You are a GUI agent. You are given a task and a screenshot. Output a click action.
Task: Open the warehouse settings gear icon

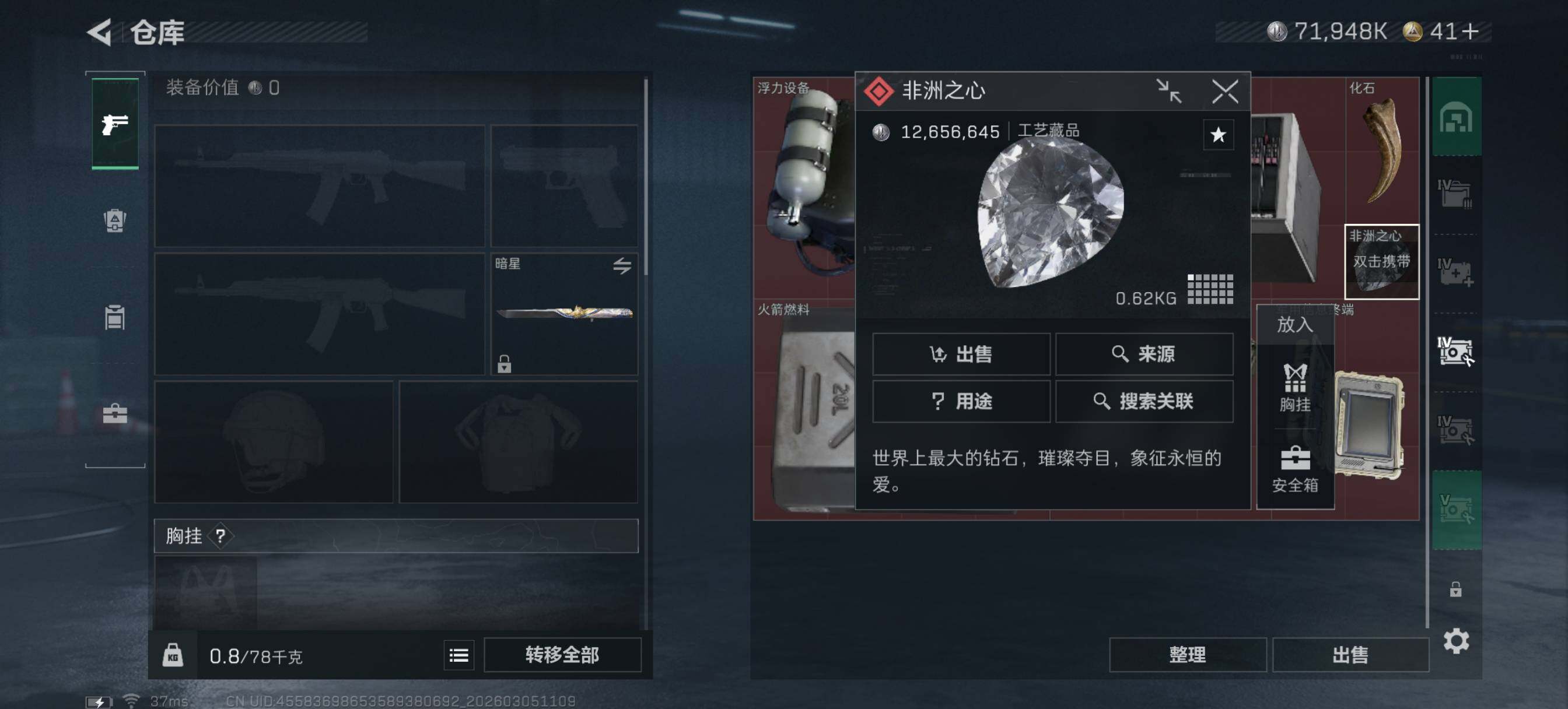click(1456, 641)
